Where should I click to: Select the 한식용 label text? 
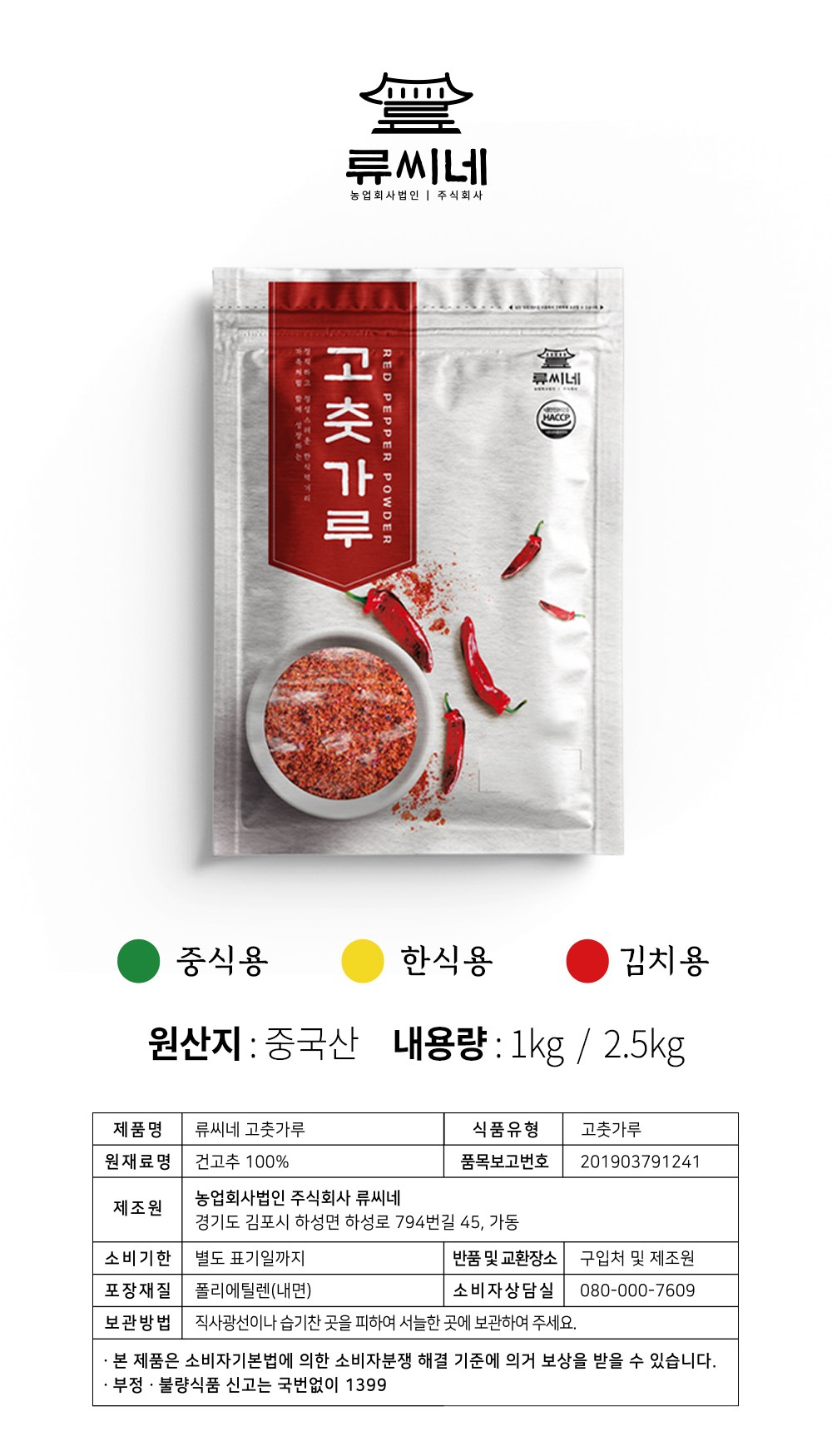coord(447,961)
